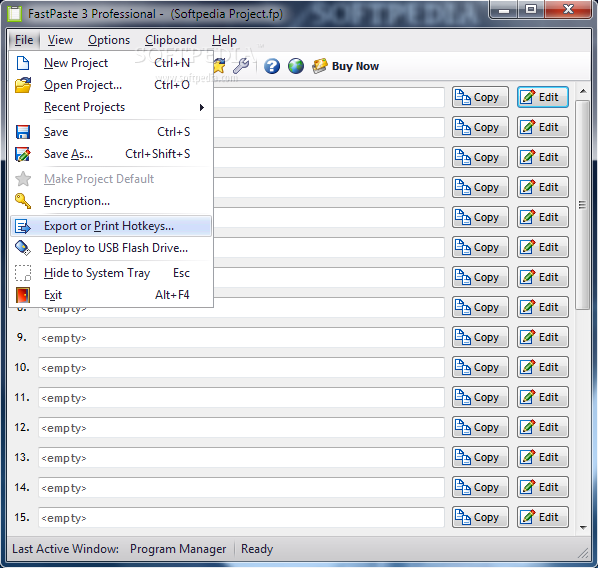Image resolution: width=598 pixels, height=568 pixels.
Task: Click the Hide to System Tray icon
Action: [23, 273]
